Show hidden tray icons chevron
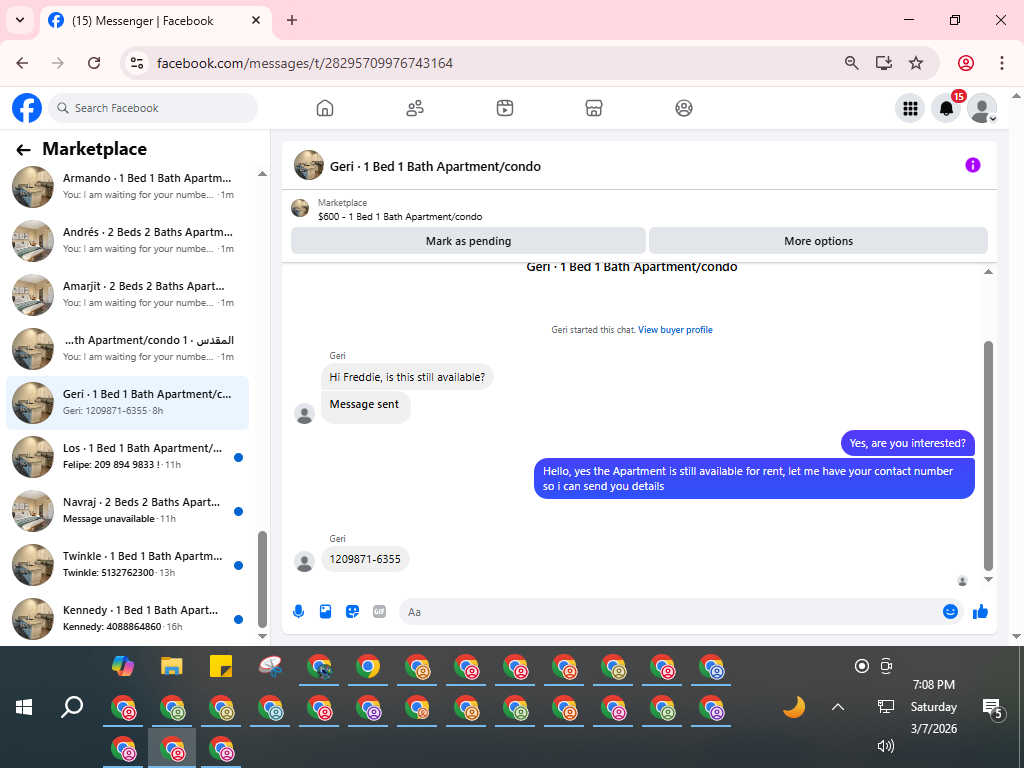Image resolution: width=1024 pixels, height=768 pixels. click(x=838, y=707)
